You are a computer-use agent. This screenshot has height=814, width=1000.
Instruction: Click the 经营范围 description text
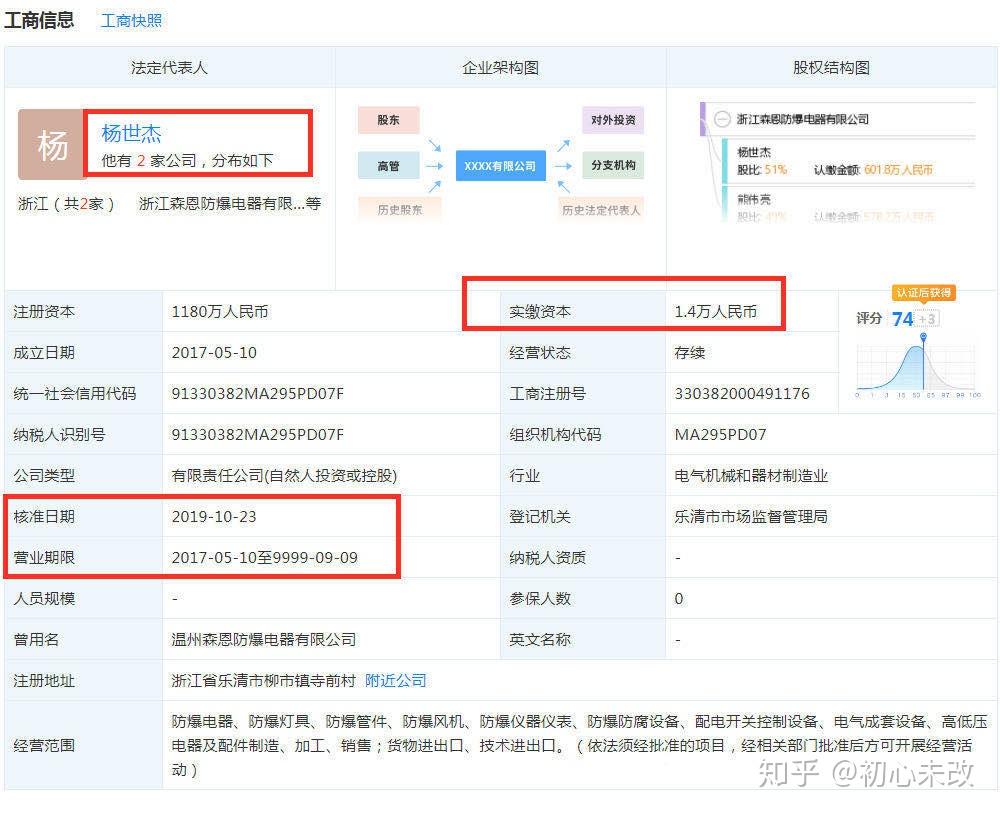click(579, 745)
